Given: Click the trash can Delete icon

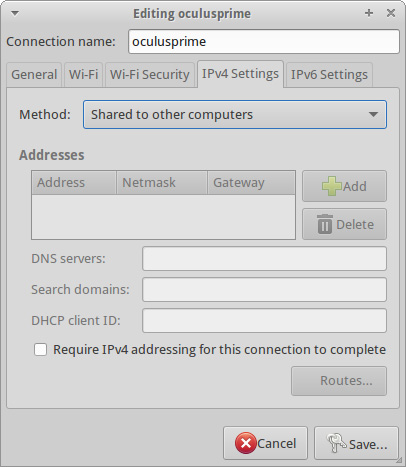Looking at the screenshot, I should click(x=325, y=224).
